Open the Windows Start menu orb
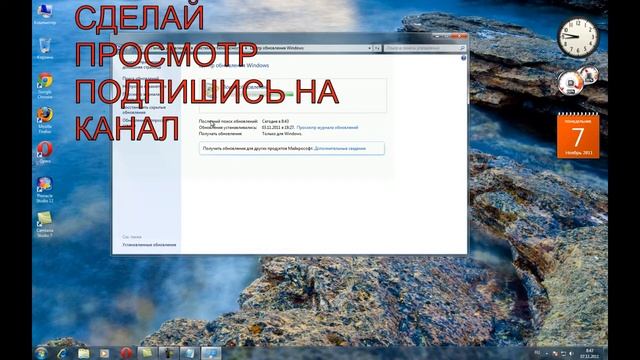640x360 pixels. [41, 353]
